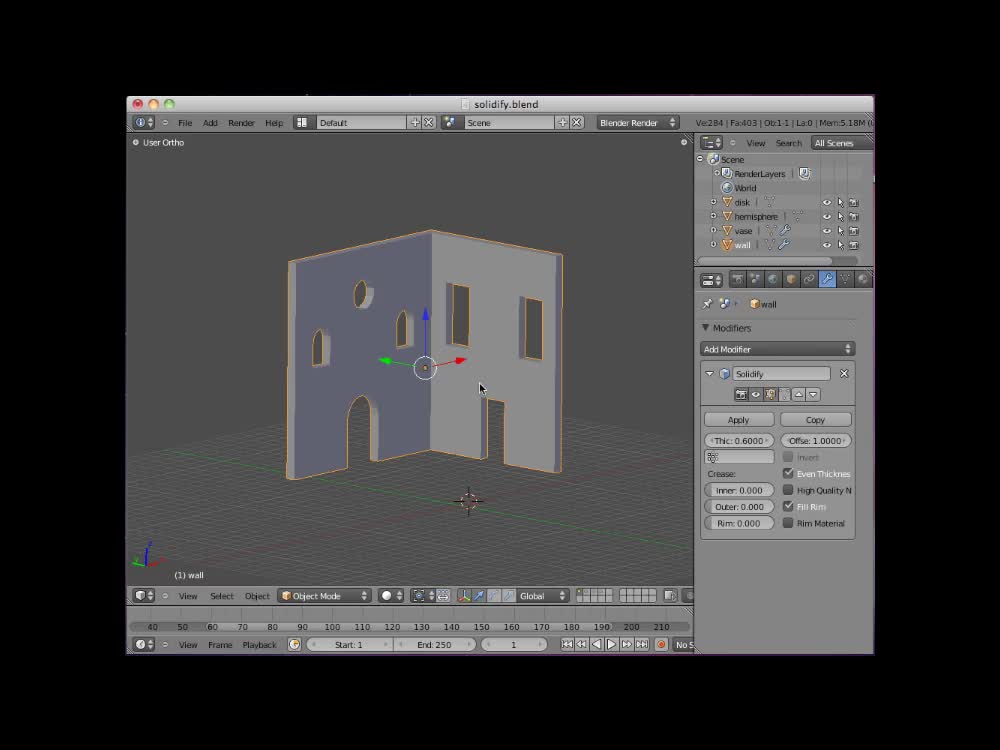Viewport: 1000px width, 750px height.
Task: Open the Add Modifier dropdown
Action: pos(777,348)
